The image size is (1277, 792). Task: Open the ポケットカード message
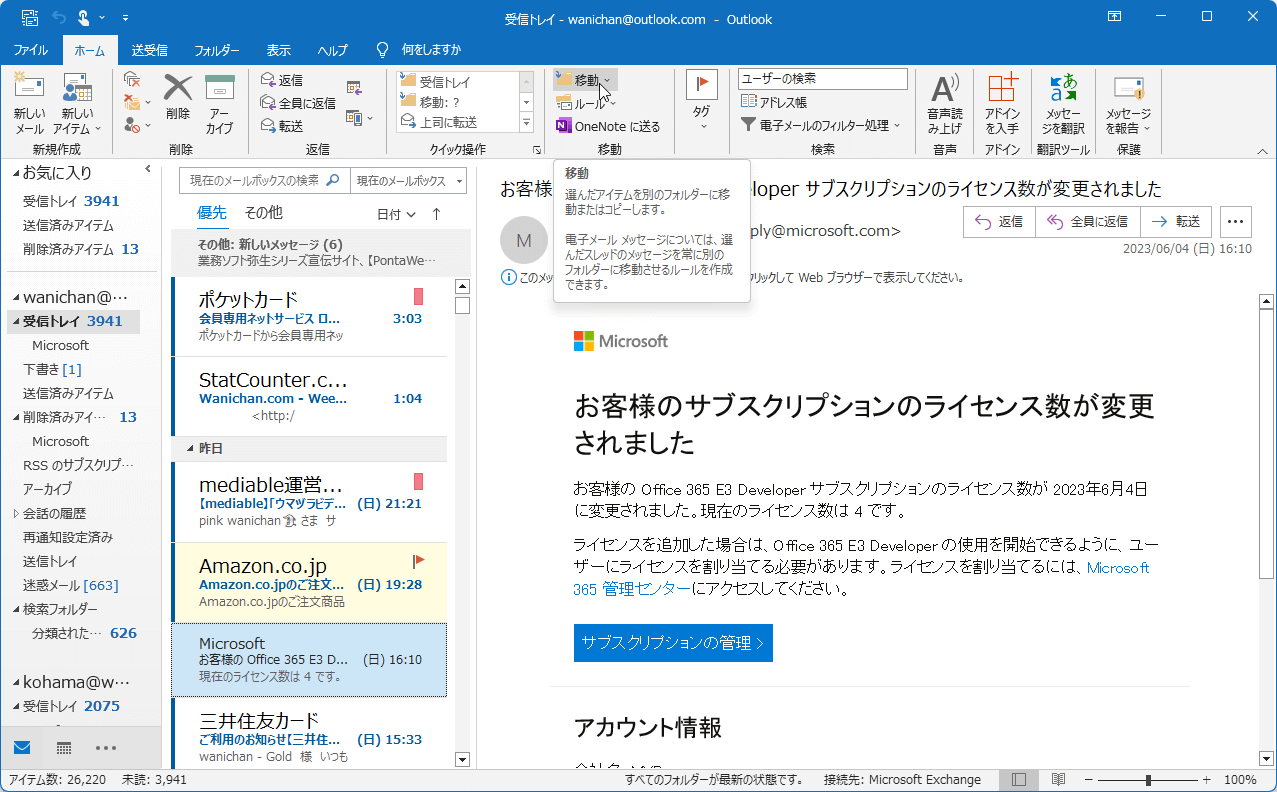coord(310,316)
